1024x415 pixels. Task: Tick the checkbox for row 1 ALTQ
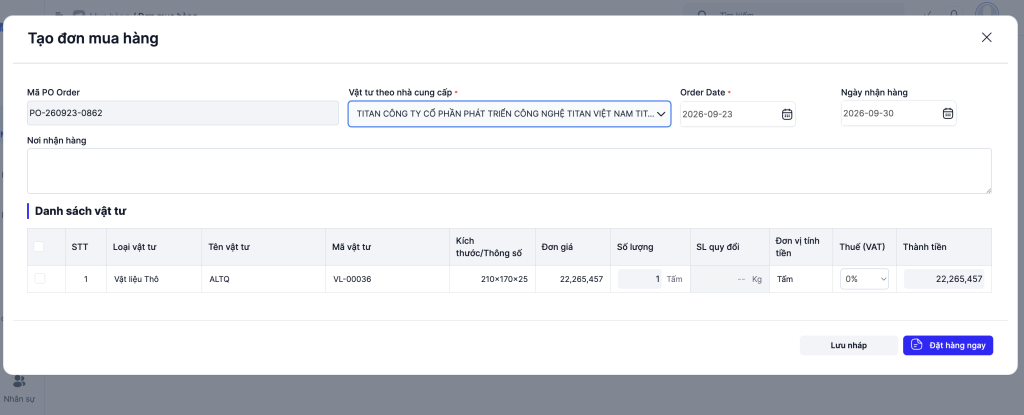pyautogui.click(x=40, y=278)
